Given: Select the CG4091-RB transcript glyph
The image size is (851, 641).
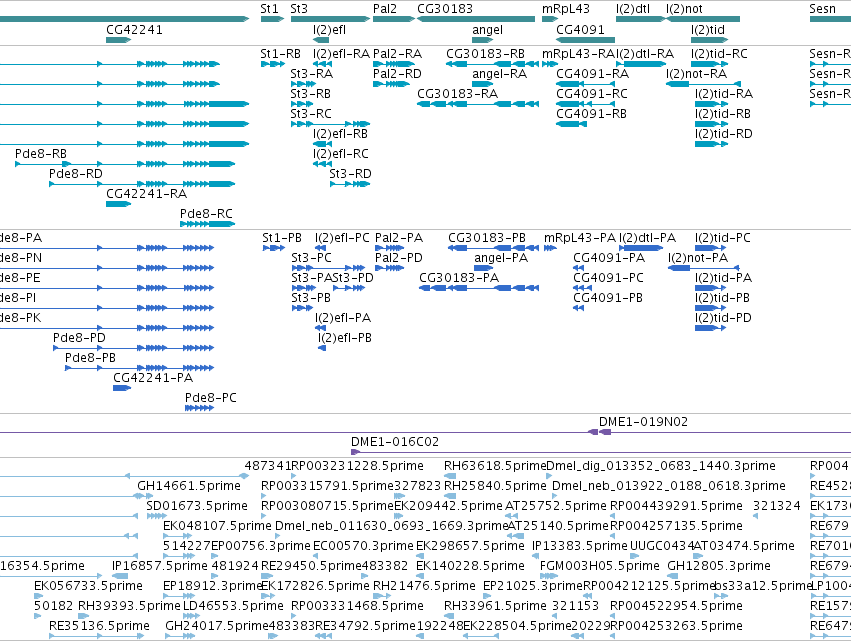Looking at the screenshot, I should pyautogui.click(x=571, y=124).
